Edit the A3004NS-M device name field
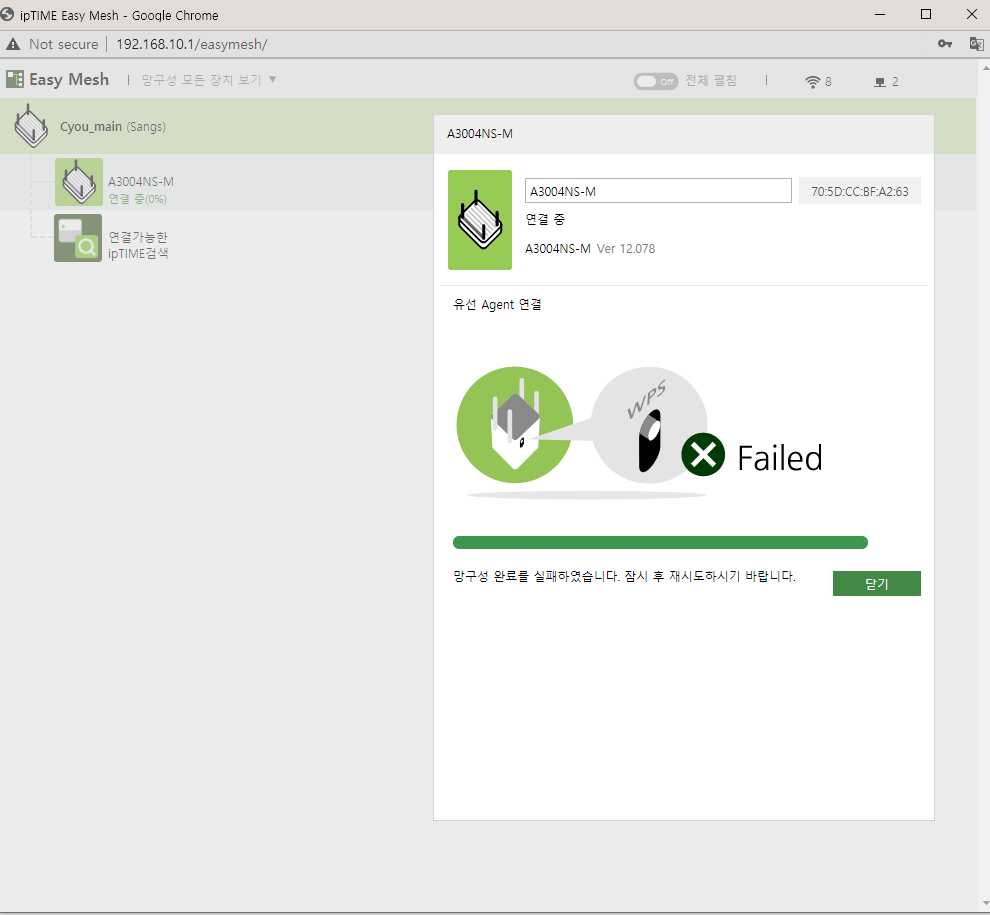This screenshot has width=990, height=915. click(x=658, y=191)
